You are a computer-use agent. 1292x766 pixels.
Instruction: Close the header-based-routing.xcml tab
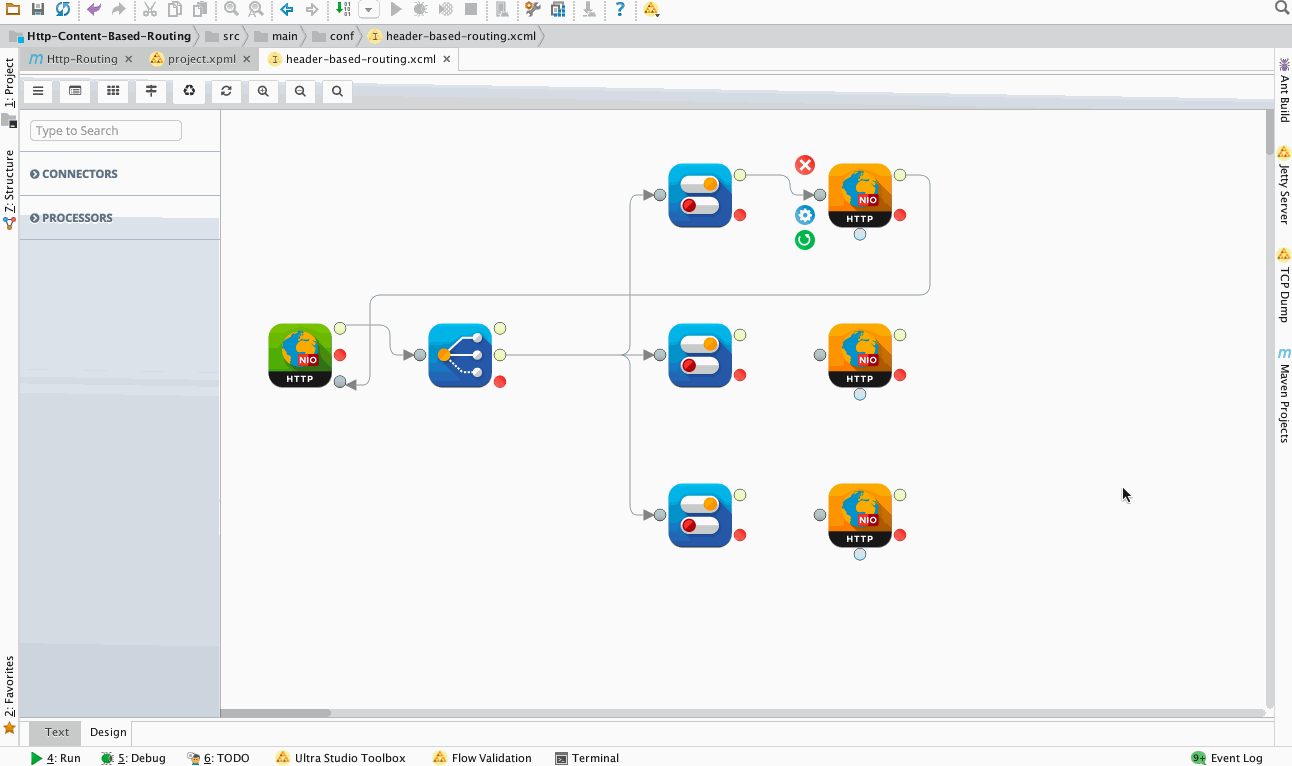(x=447, y=59)
